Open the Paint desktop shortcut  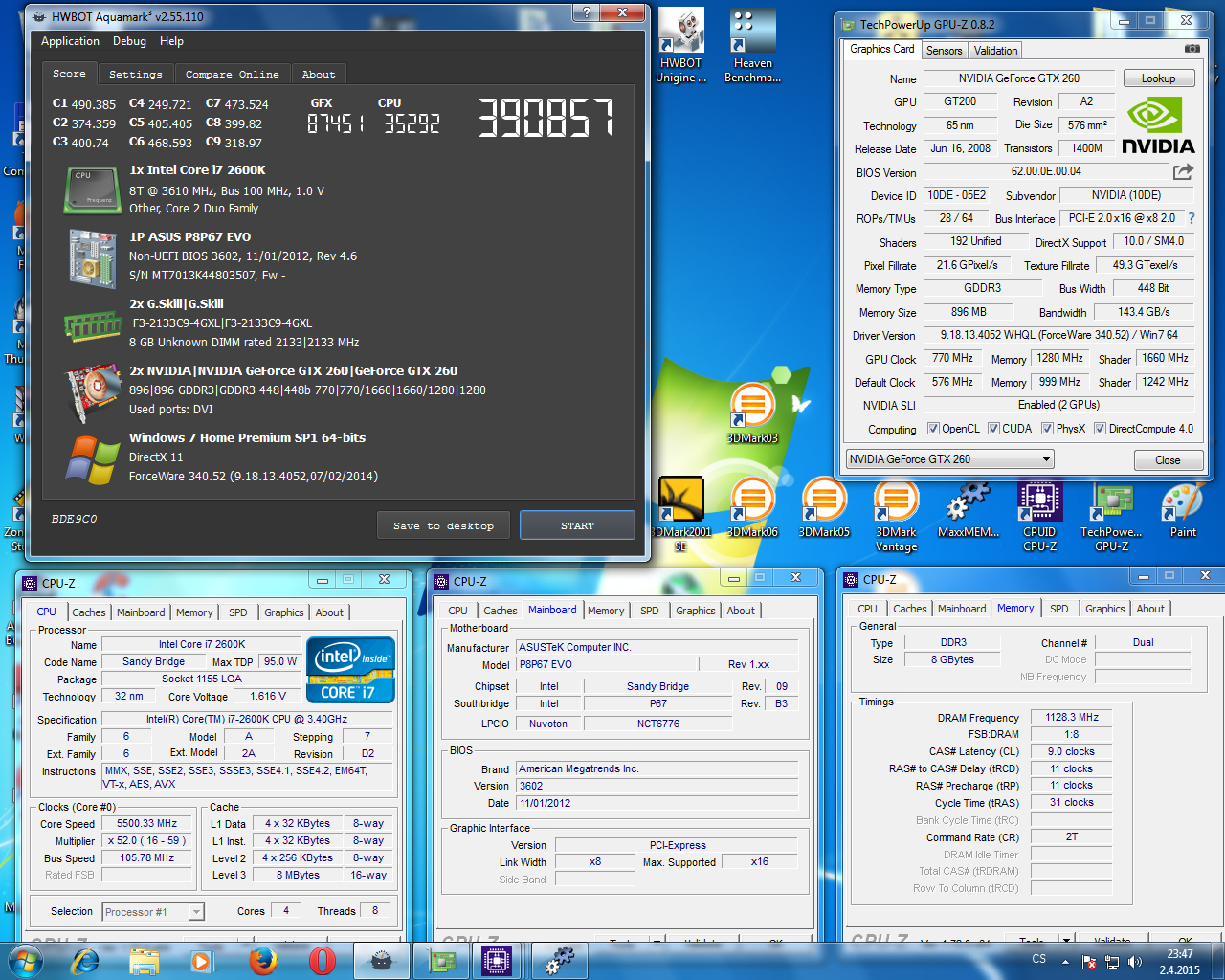(1183, 507)
